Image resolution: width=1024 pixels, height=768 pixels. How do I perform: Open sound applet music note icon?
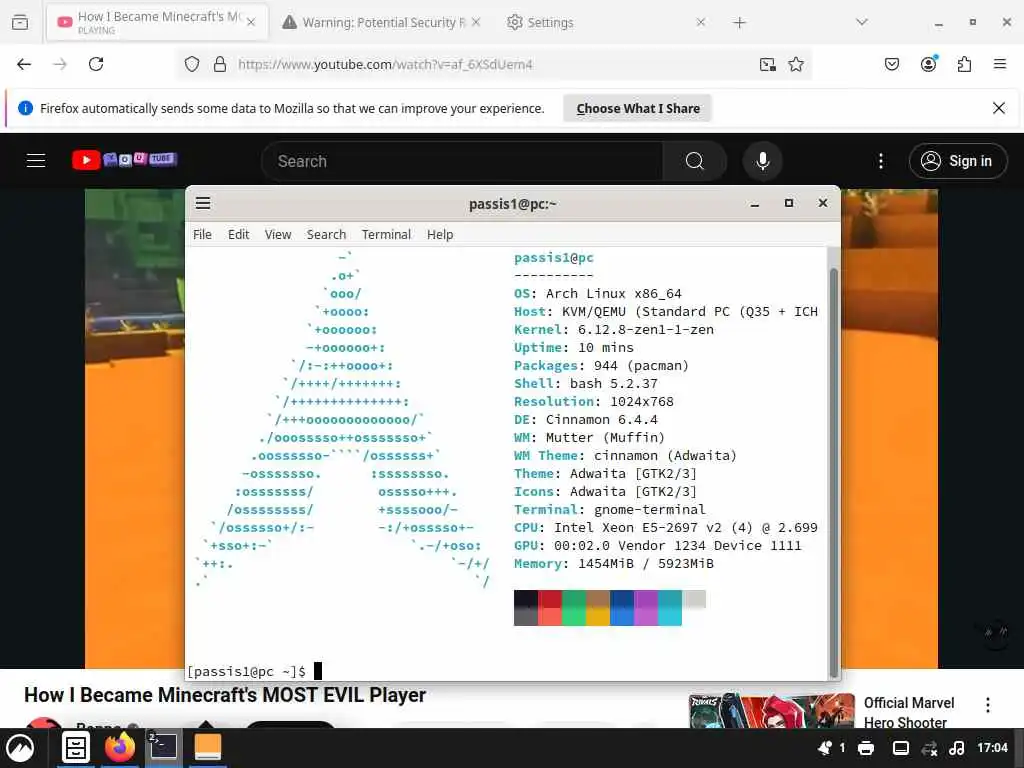click(957, 748)
